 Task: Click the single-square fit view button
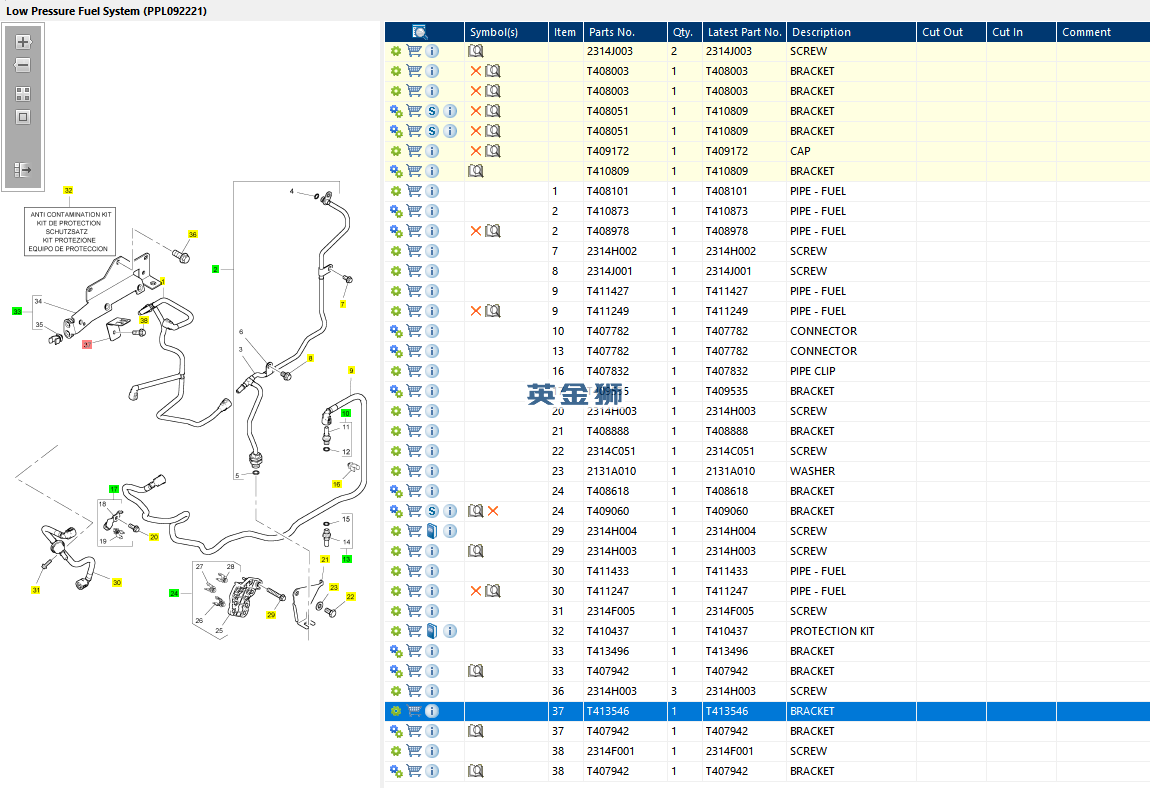coord(23,117)
